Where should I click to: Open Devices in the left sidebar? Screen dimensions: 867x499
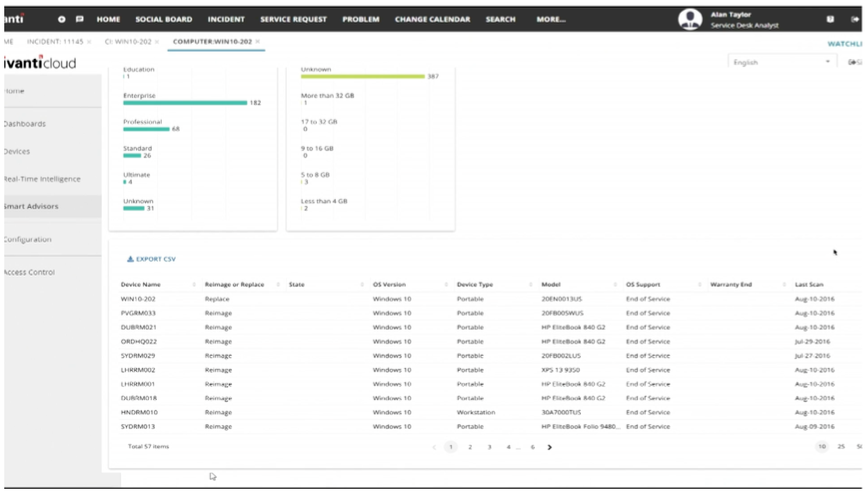17,151
